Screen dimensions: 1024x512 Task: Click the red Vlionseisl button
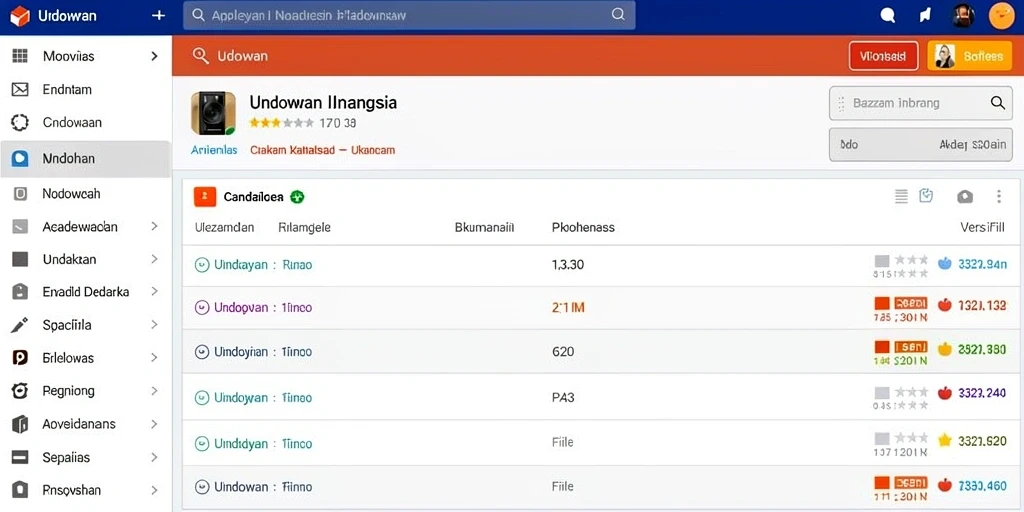coord(884,56)
